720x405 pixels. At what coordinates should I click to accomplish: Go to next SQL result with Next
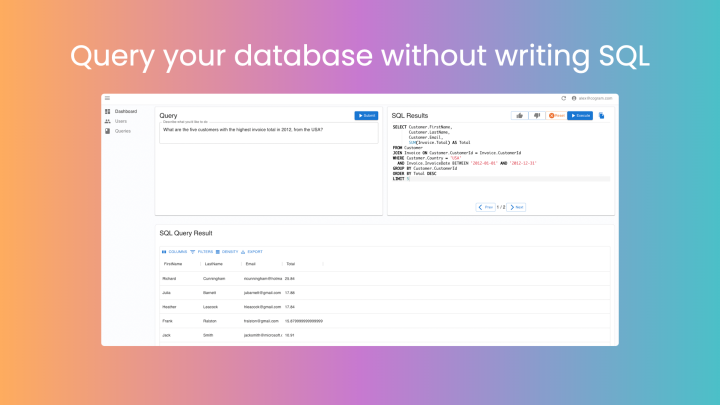[x=516, y=207]
